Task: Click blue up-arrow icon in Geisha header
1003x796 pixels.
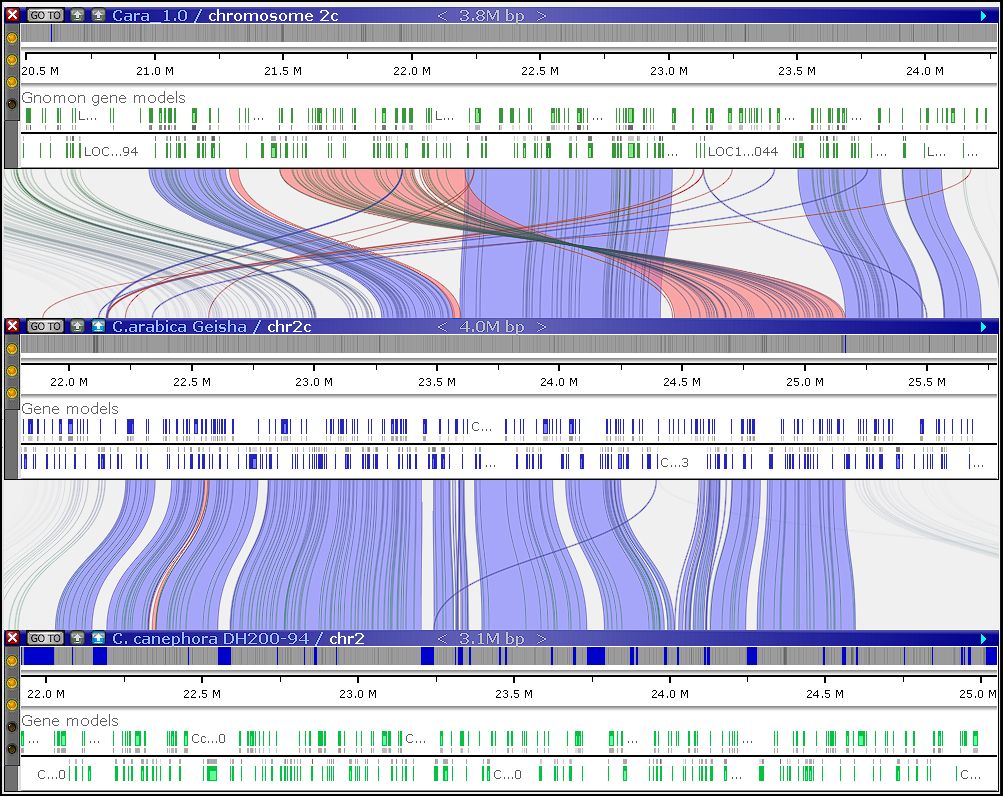Action: point(97,327)
